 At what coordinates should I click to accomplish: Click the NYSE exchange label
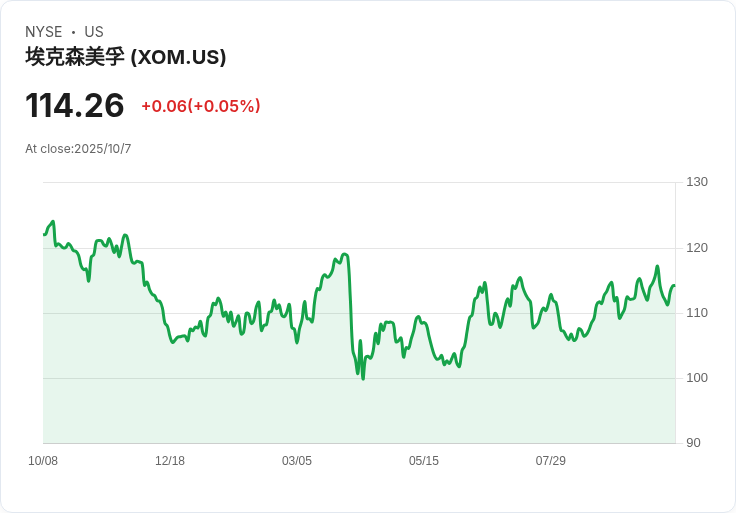tap(44, 32)
